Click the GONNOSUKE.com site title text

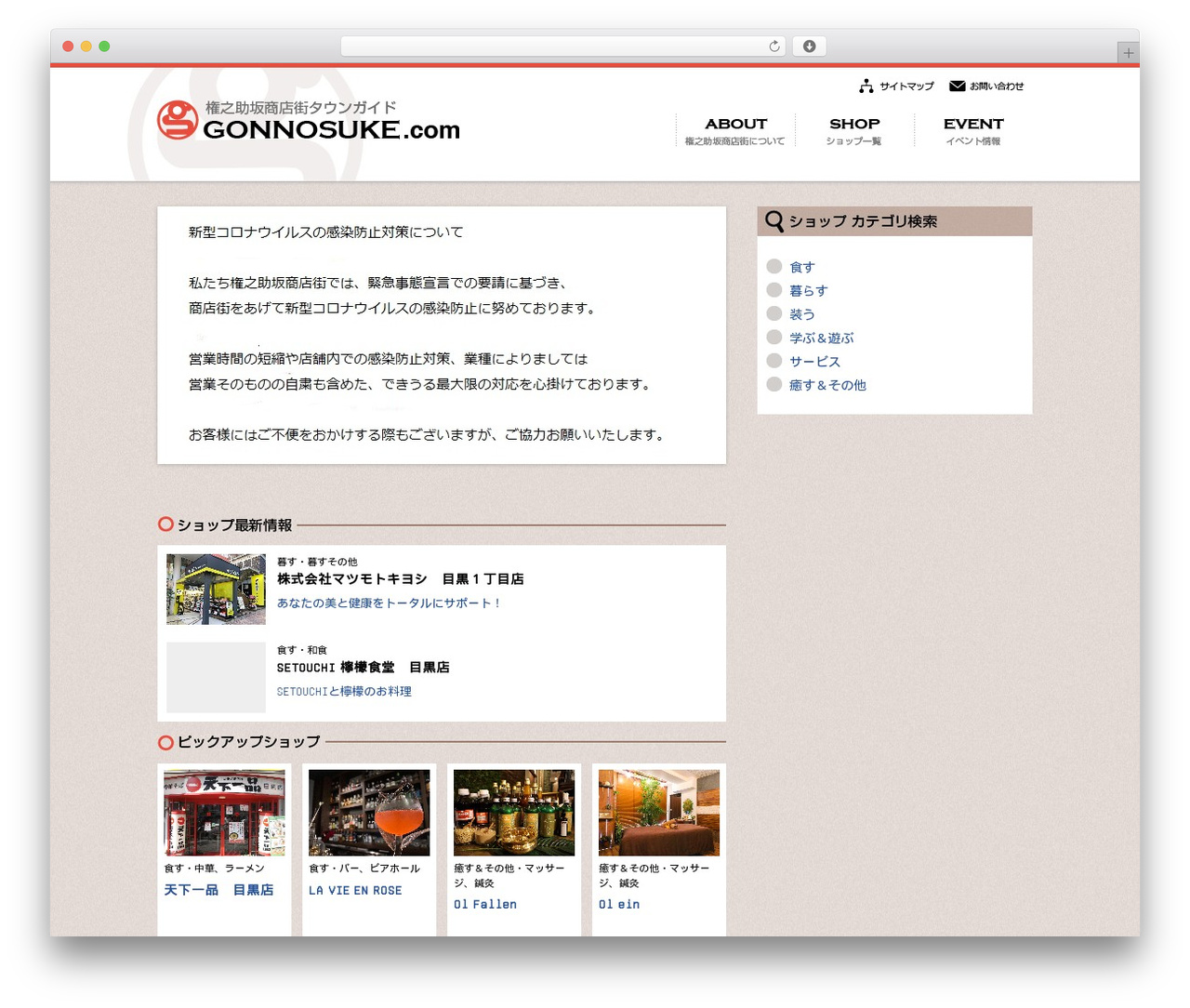pos(331,129)
